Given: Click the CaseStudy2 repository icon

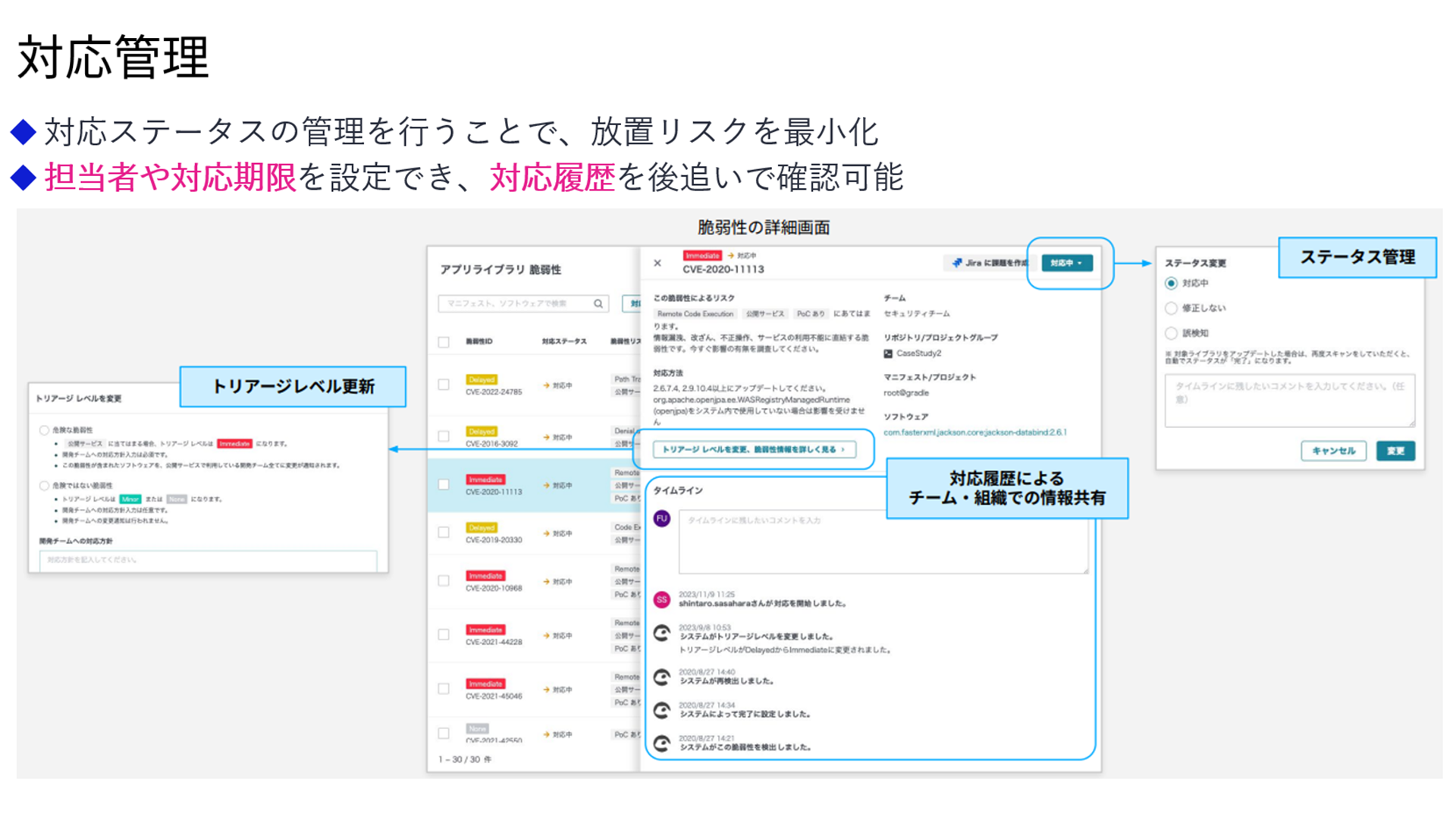Looking at the screenshot, I should click(888, 354).
